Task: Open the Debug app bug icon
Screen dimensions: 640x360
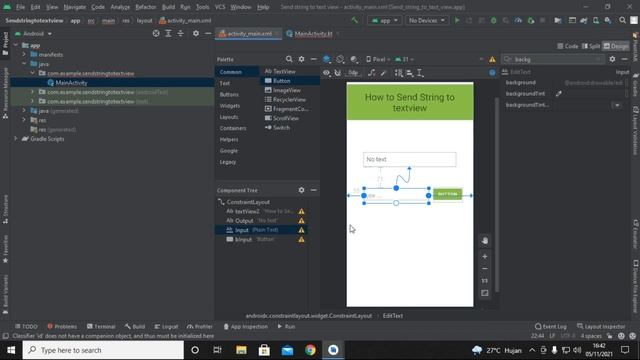Action: 493,20
